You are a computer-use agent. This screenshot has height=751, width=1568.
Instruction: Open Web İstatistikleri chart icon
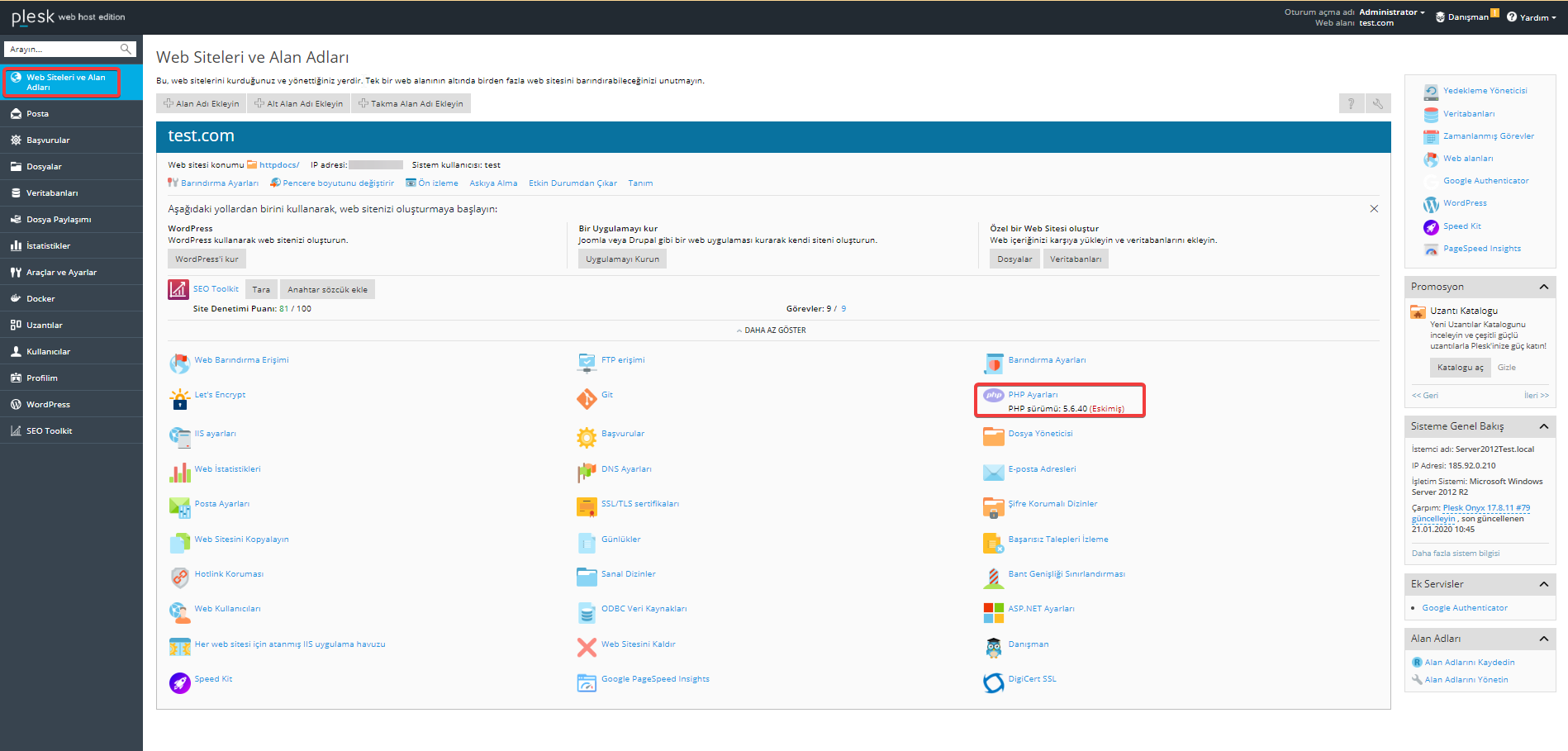pos(179,473)
